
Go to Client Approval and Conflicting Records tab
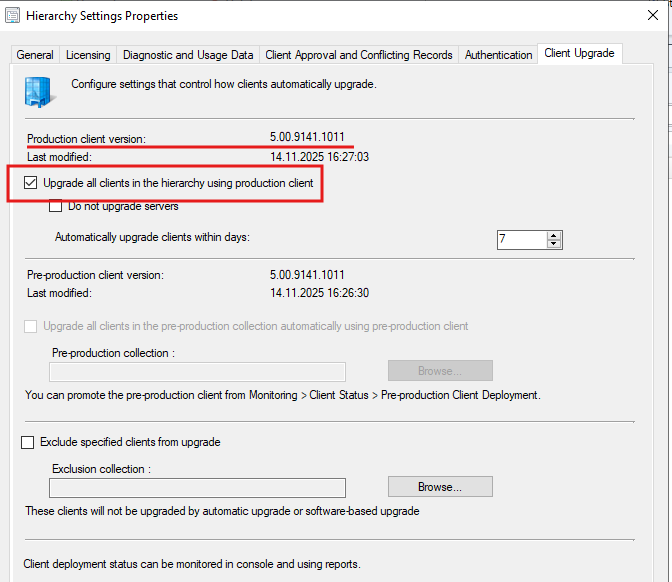coord(359,55)
